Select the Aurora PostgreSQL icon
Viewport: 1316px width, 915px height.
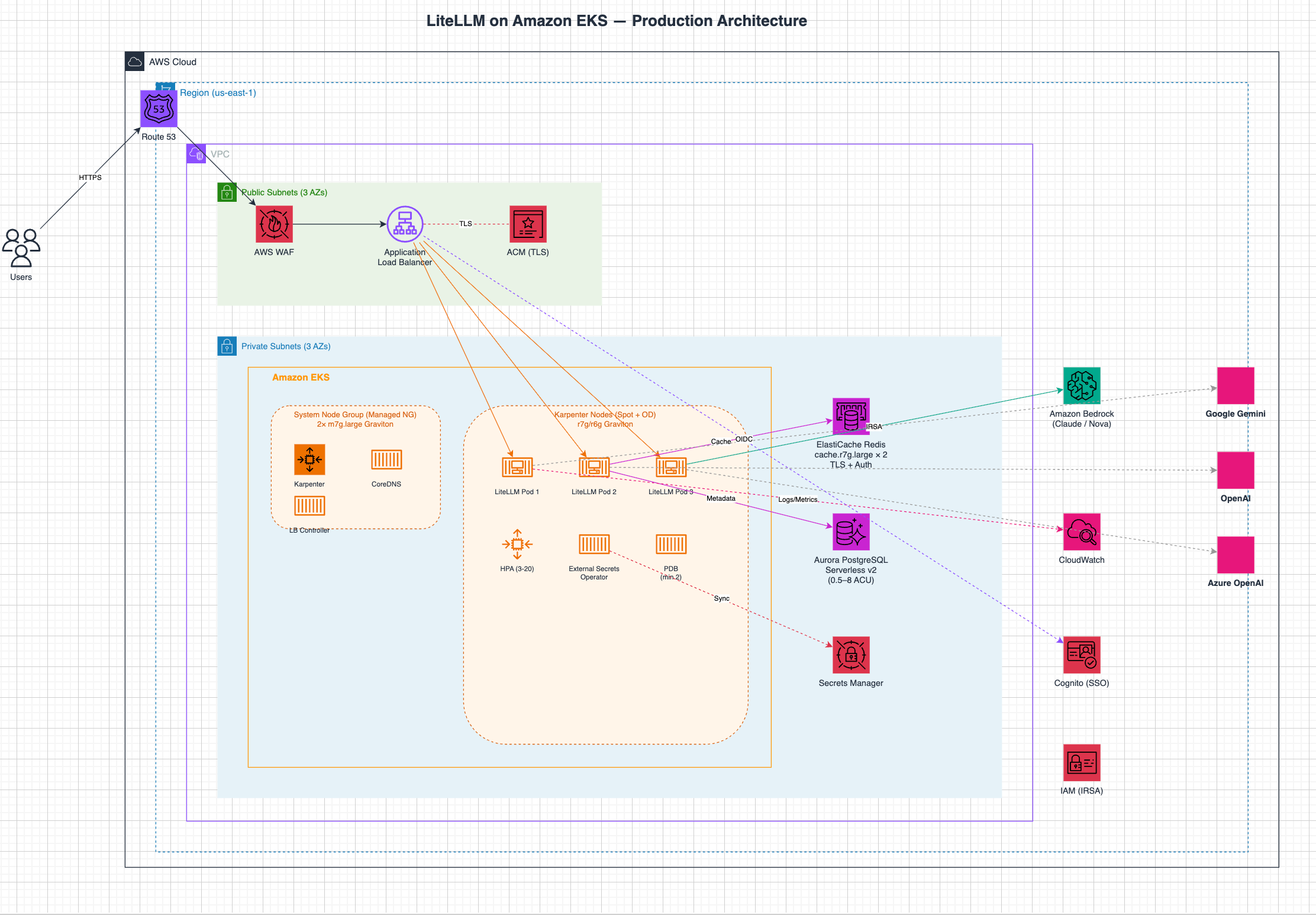pos(851,532)
